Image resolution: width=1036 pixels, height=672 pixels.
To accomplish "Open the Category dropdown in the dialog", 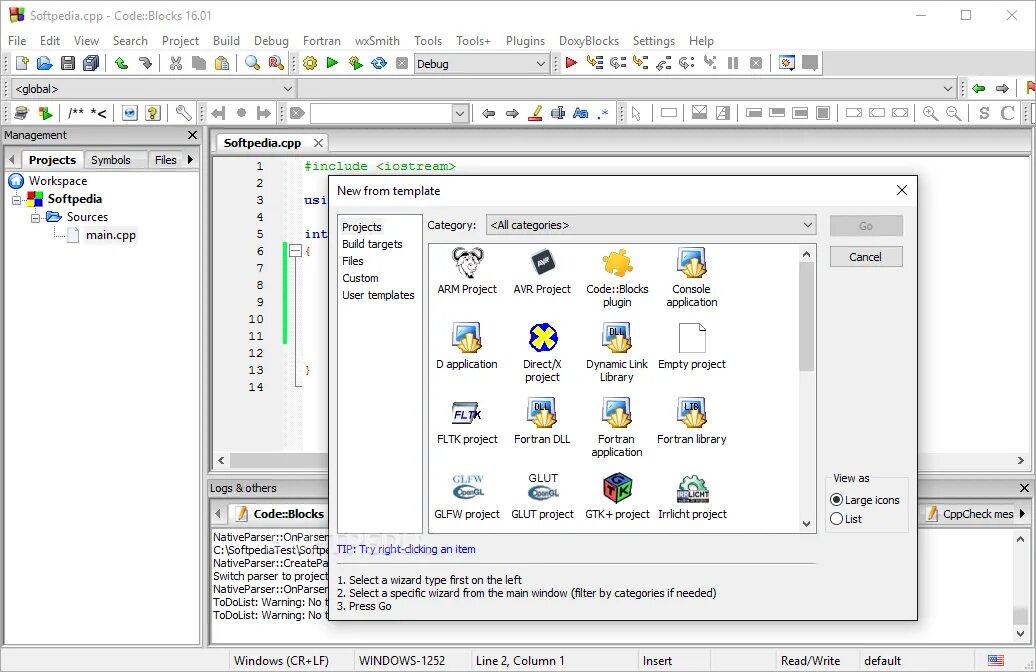I will pyautogui.click(x=651, y=225).
